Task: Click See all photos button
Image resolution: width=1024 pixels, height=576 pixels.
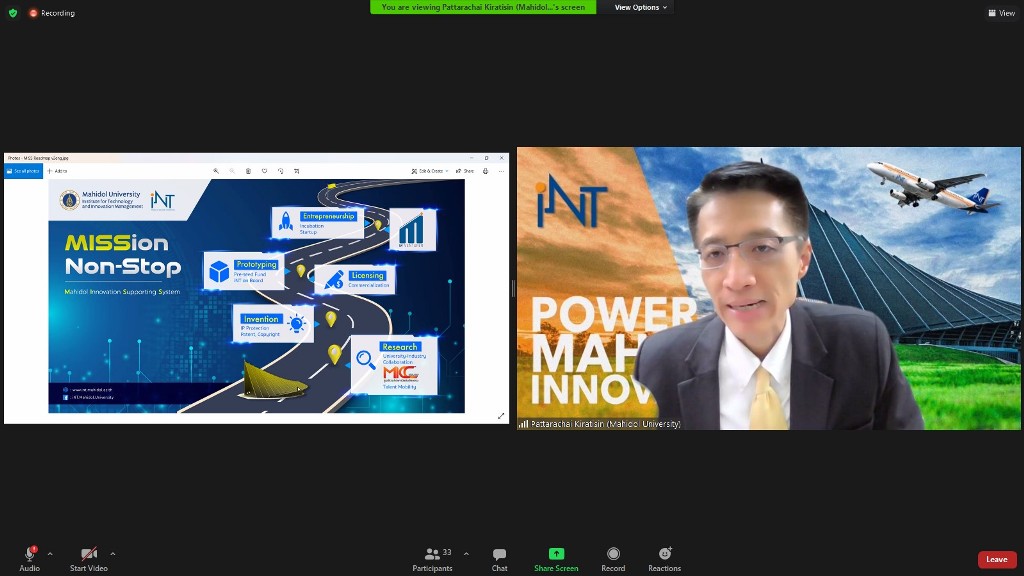Action: [x=23, y=171]
